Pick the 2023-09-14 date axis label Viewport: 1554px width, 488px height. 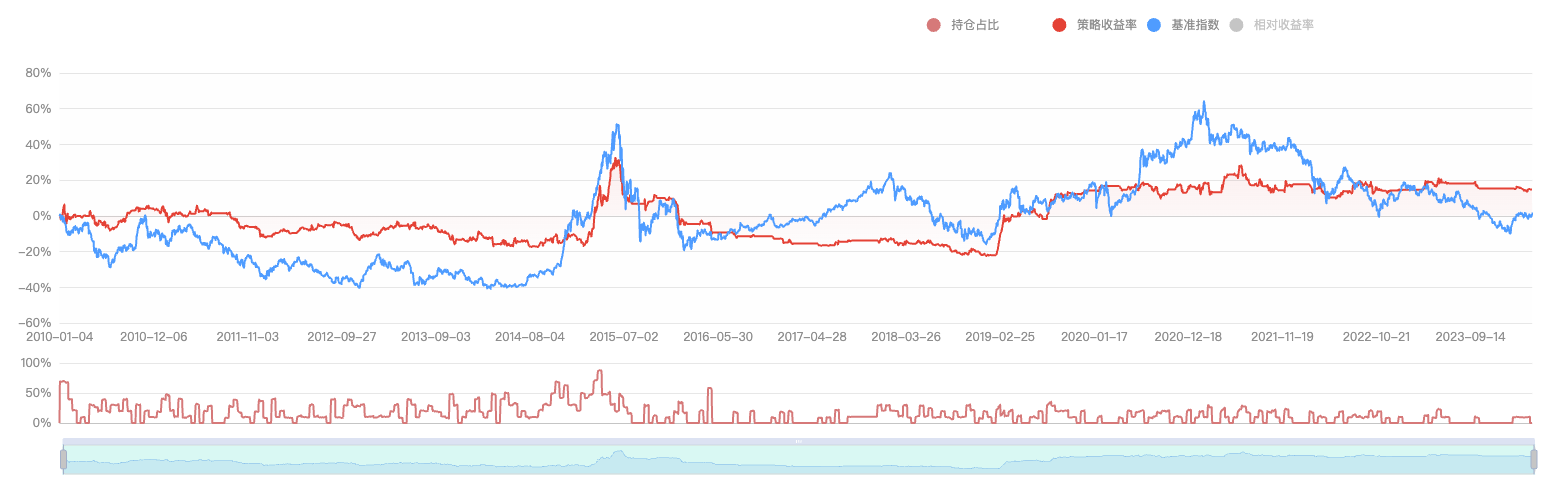1470,337
